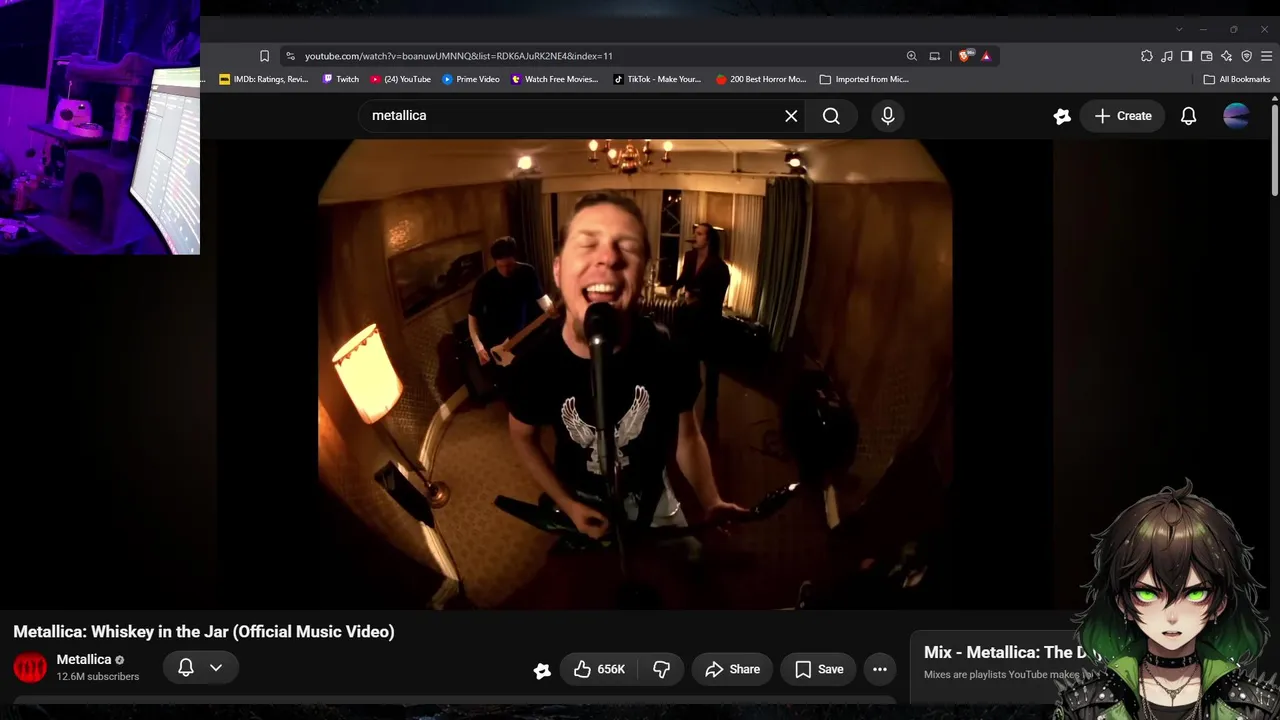Open the (24) YouTube bookmark

[x=400, y=79]
